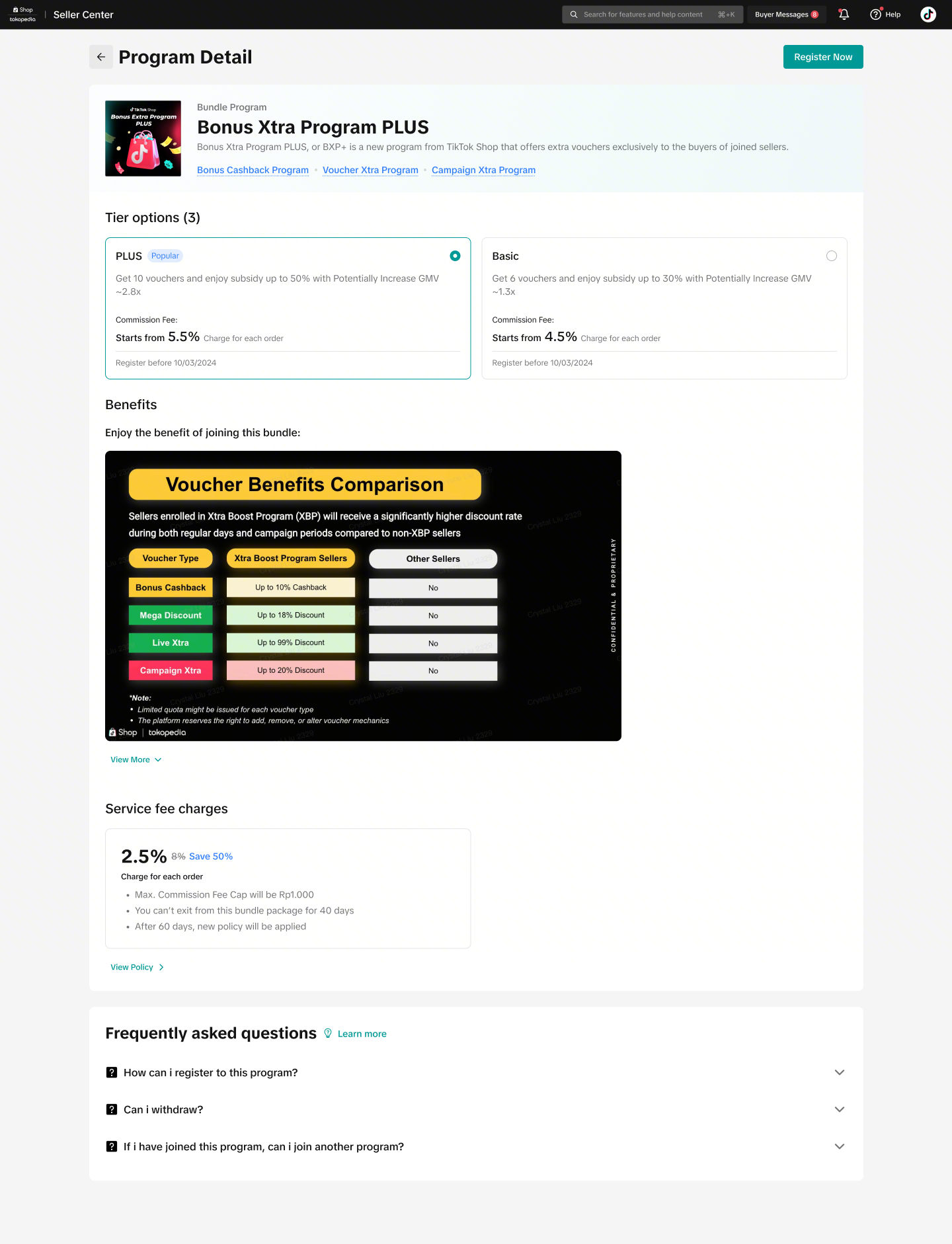Click Learn more next to FAQ

(362, 1034)
